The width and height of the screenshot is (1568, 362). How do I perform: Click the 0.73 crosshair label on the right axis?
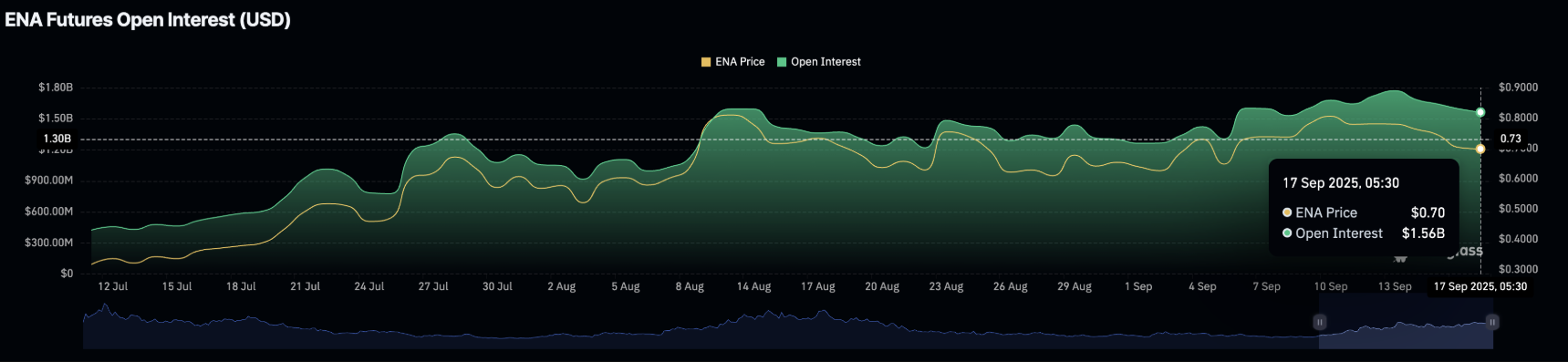coord(1511,139)
